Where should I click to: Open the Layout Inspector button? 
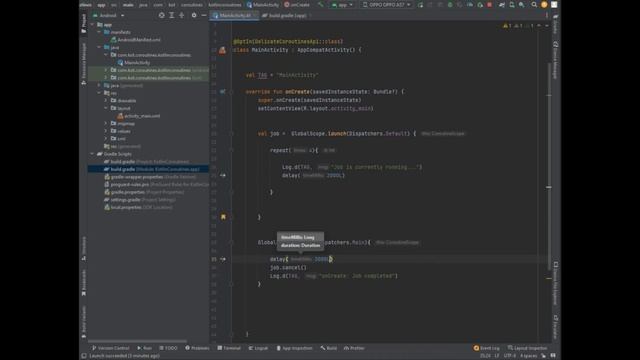(x=527, y=348)
